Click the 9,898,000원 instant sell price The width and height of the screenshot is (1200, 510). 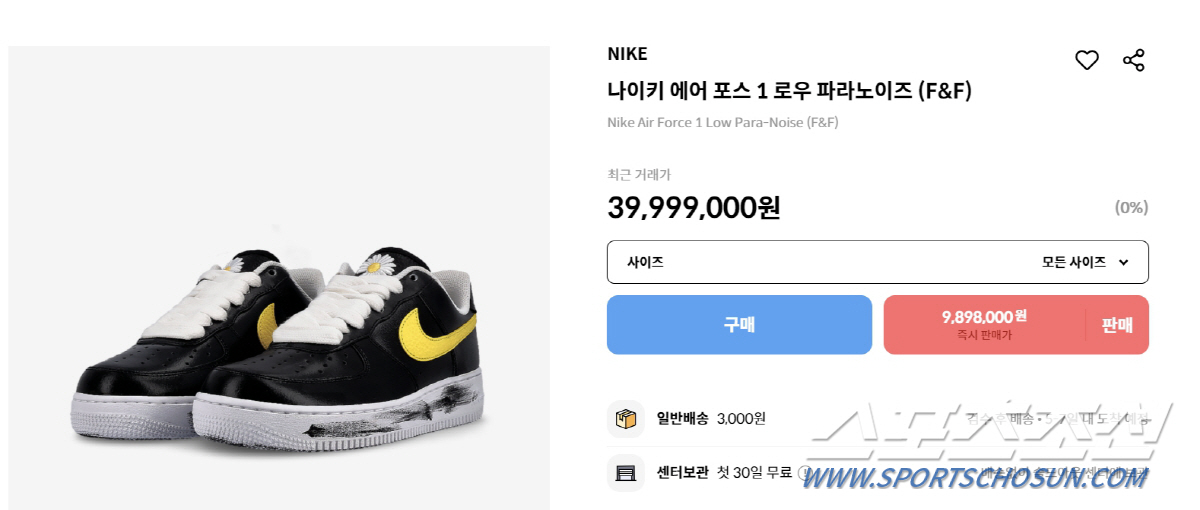click(984, 317)
